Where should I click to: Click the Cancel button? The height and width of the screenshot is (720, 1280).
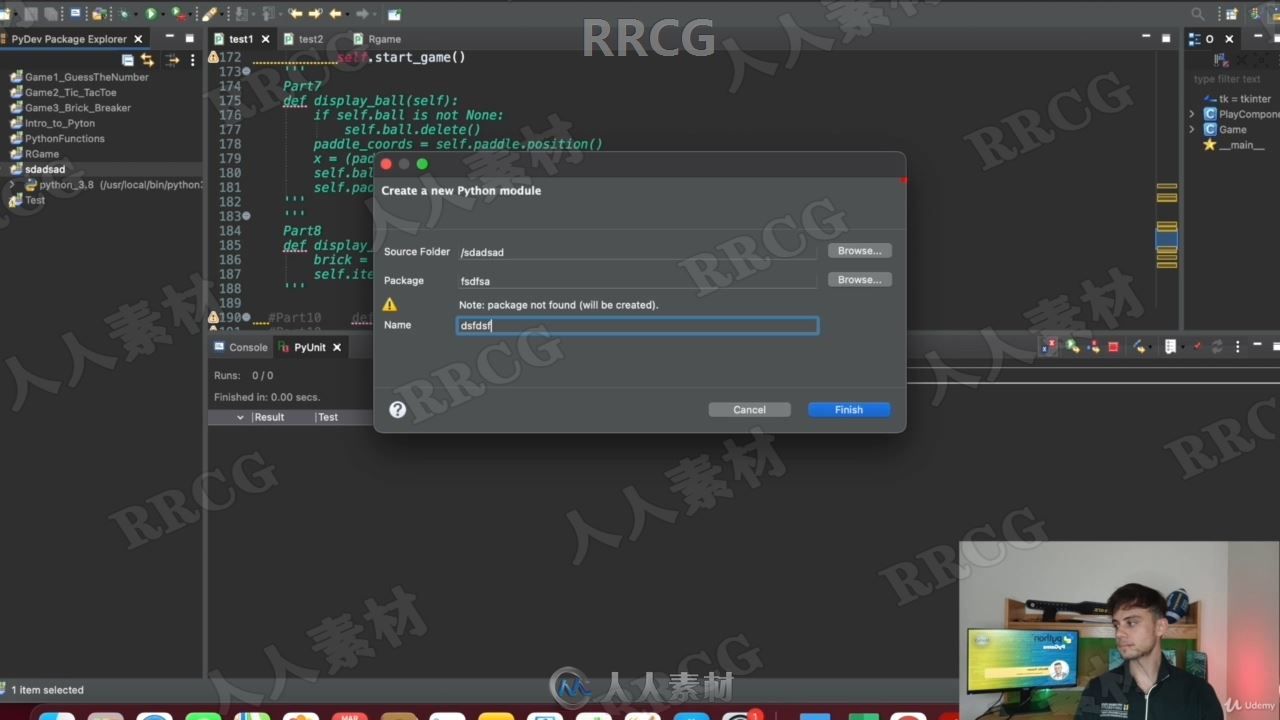point(749,410)
